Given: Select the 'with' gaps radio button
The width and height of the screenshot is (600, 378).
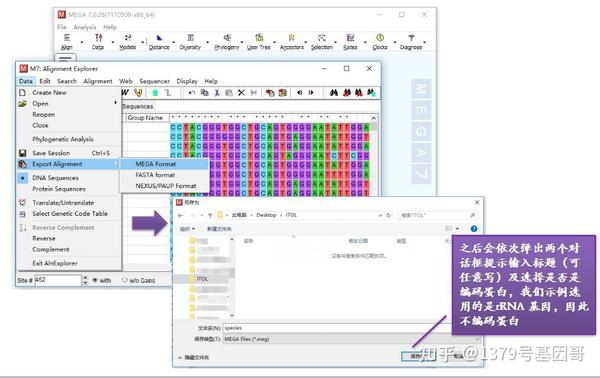Looking at the screenshot, I should pyautogui.click(x=95, y=280).
